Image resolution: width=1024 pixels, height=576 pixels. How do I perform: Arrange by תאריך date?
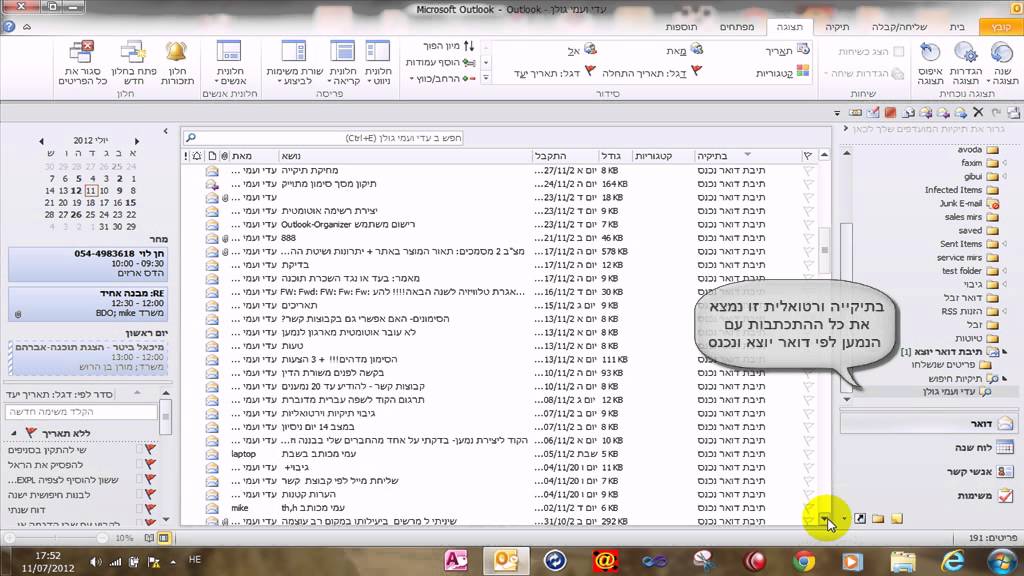[x=787, y=50]
